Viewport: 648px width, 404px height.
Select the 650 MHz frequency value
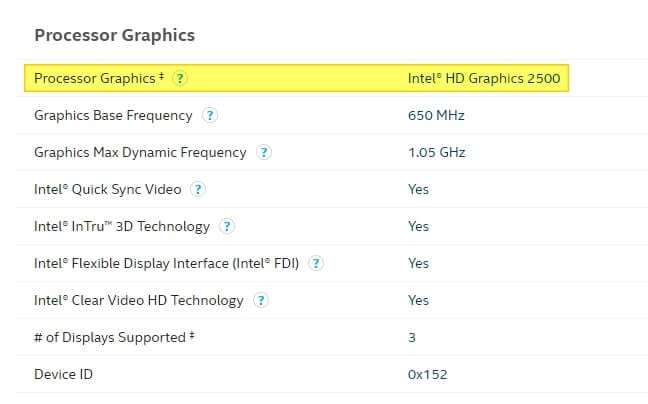(436, 115)
